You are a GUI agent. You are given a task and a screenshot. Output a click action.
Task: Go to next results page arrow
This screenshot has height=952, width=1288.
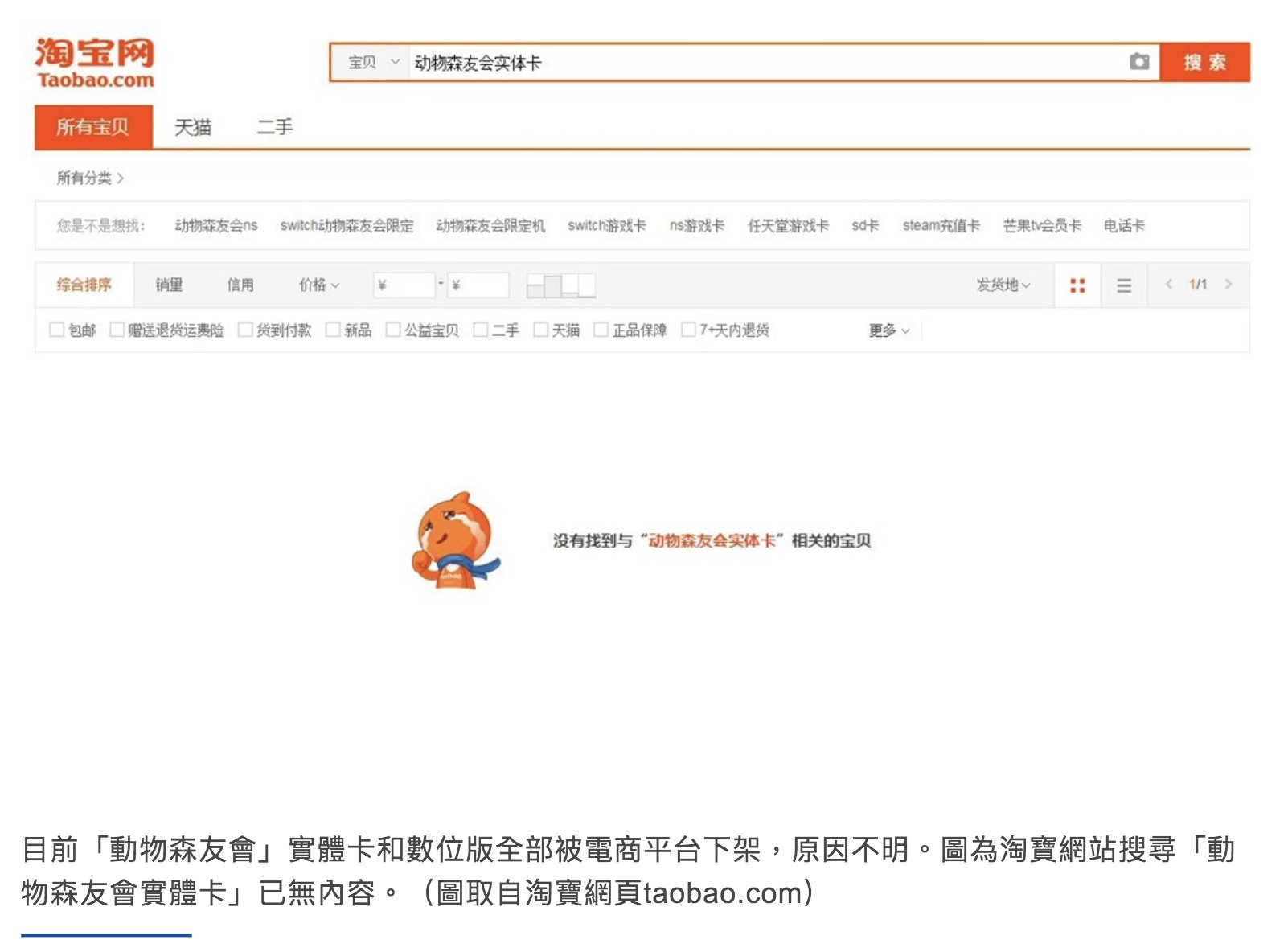[x=1228, y=284]
